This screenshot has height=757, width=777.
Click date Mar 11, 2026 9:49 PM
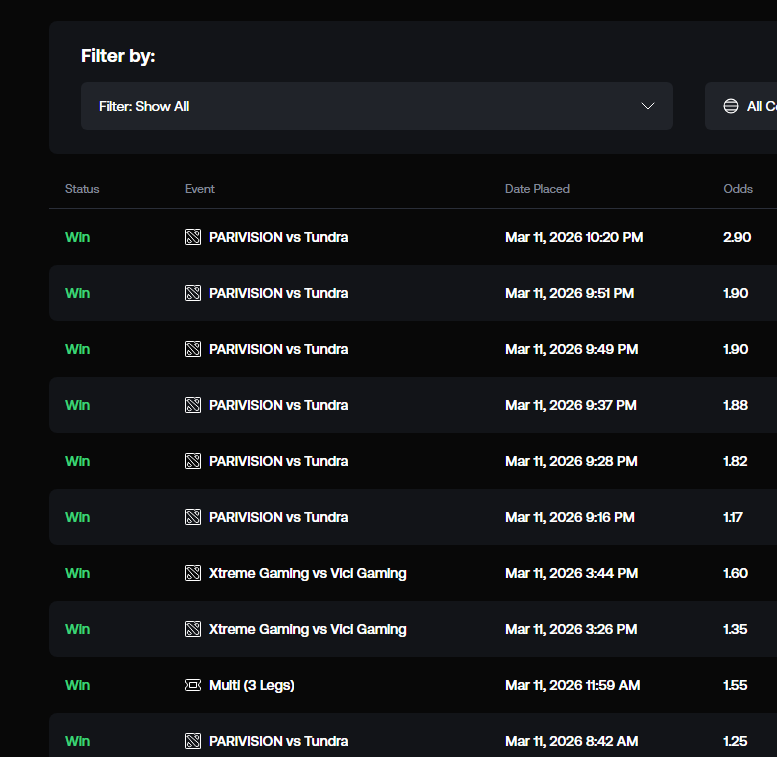tap(571, 349)
